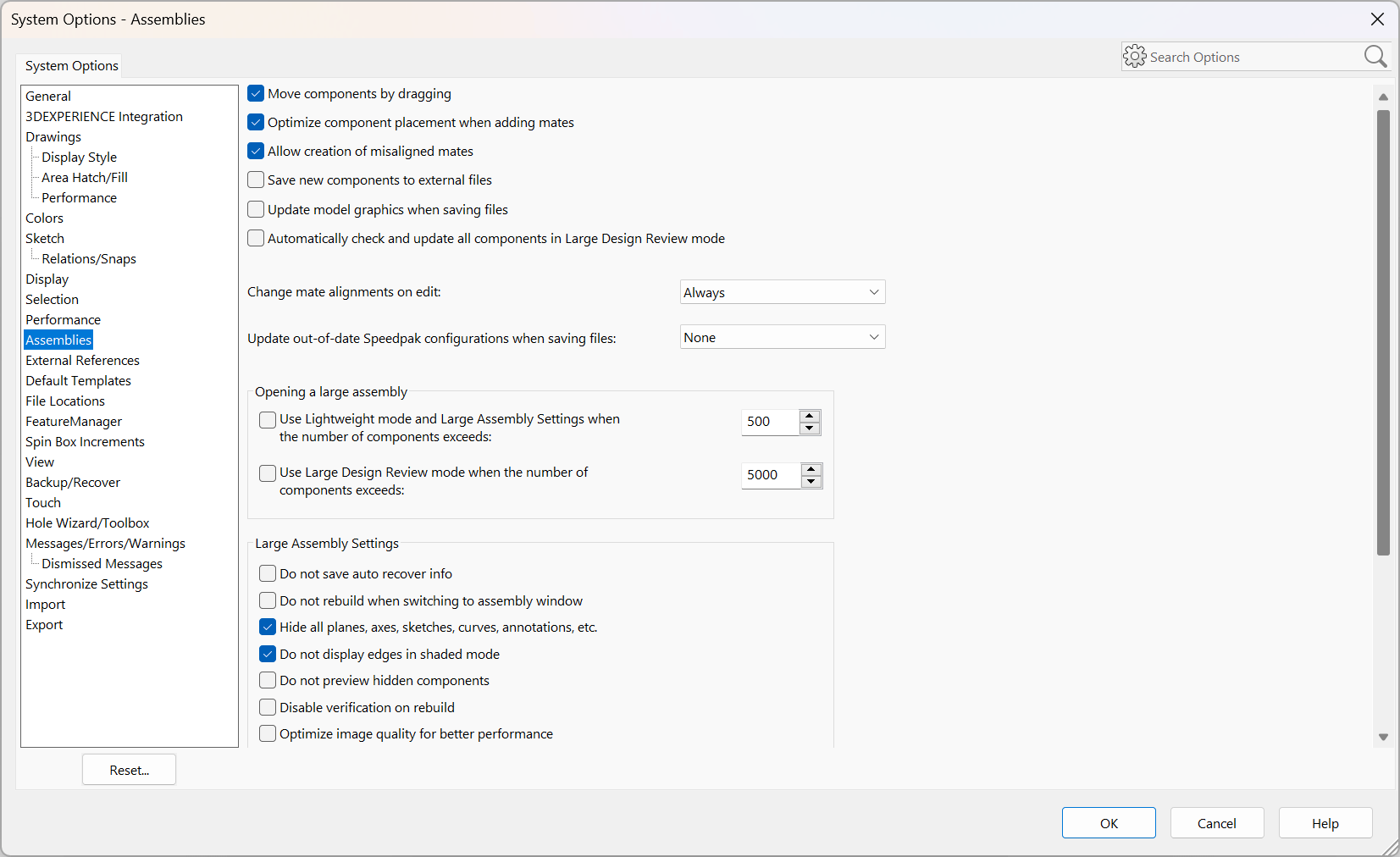Select the highlighted Assemblies category
This screenshot has height=857, width=1400.
pyautogui.click(x=58, y=340)
